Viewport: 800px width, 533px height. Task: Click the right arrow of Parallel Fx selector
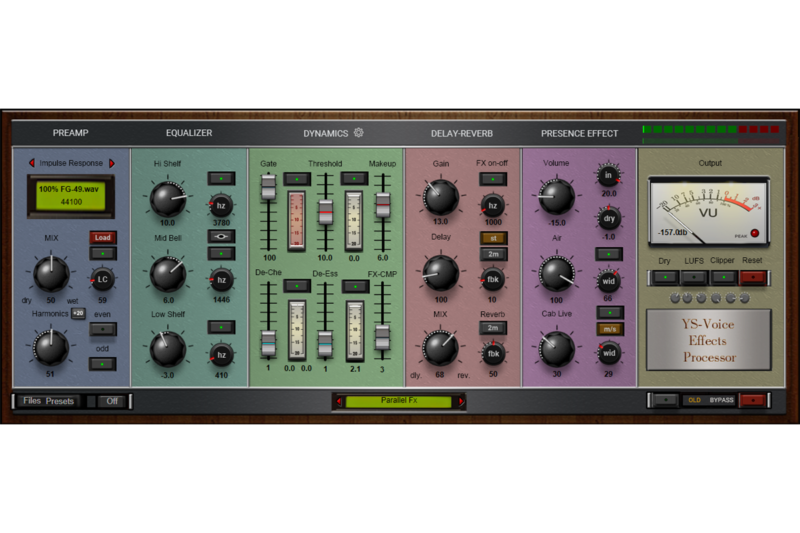tap(461, 401)
